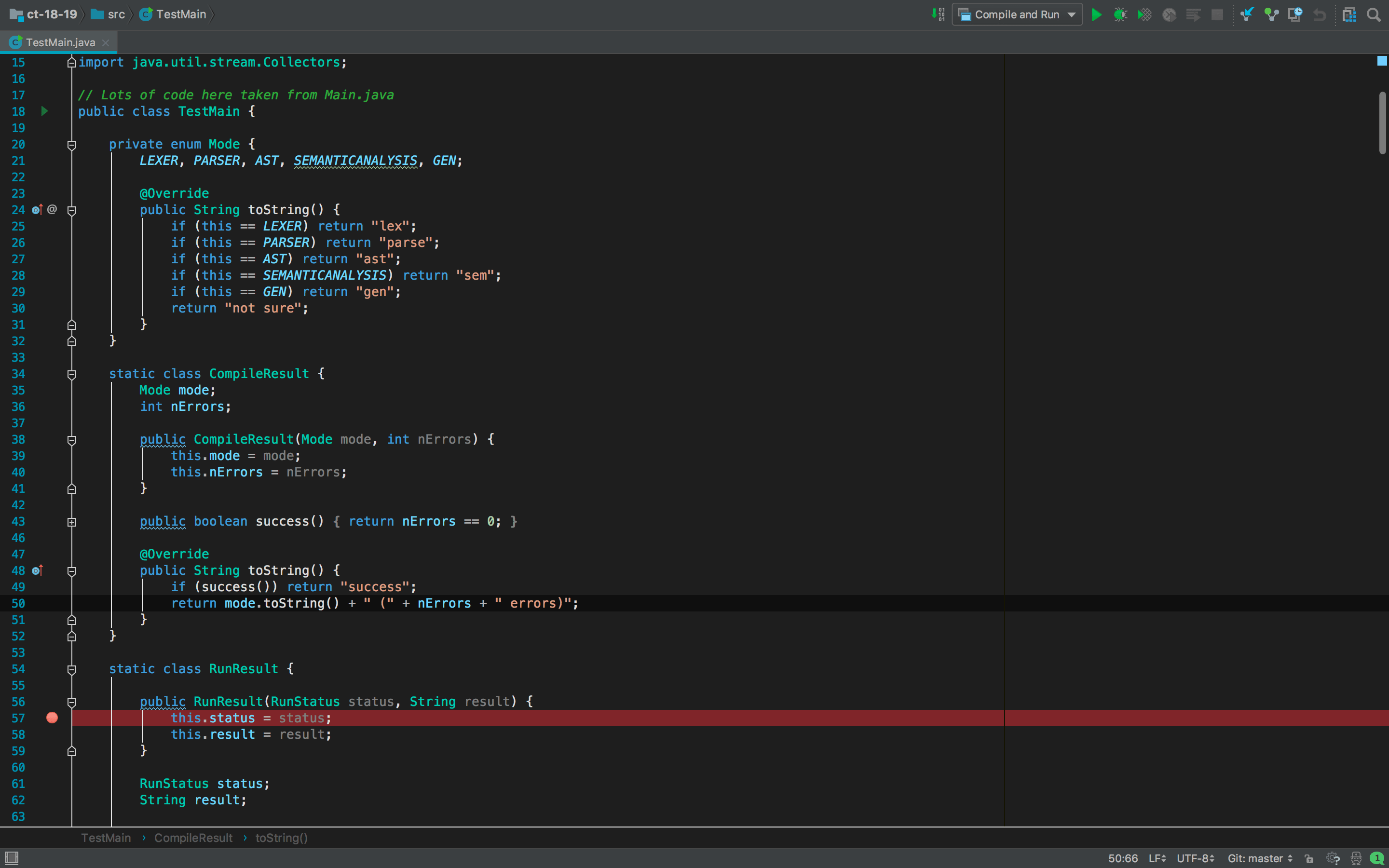Commit changes using the green commit icon
The width and height of the screenshot is (1389, 868).
click(x=1271, y=14)
